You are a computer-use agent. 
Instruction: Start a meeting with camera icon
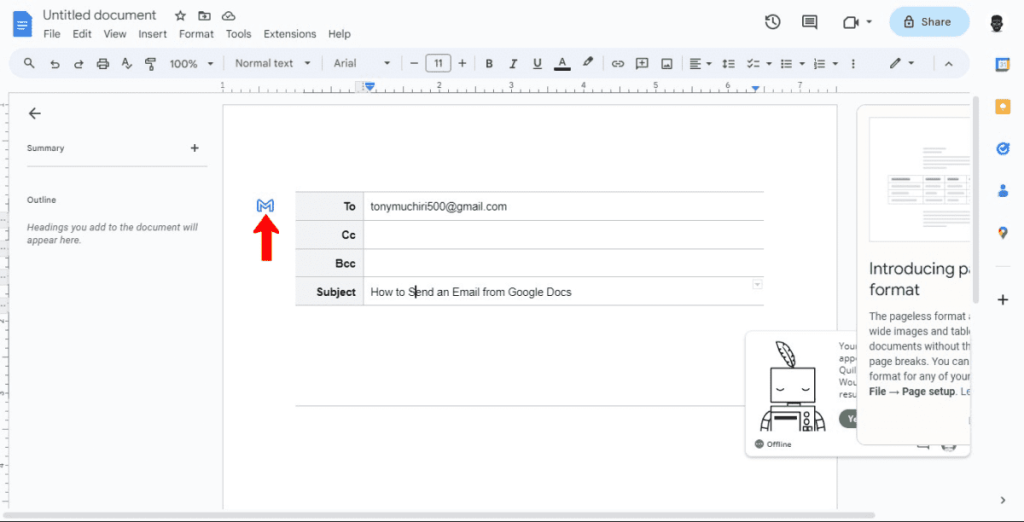[850, 22]
